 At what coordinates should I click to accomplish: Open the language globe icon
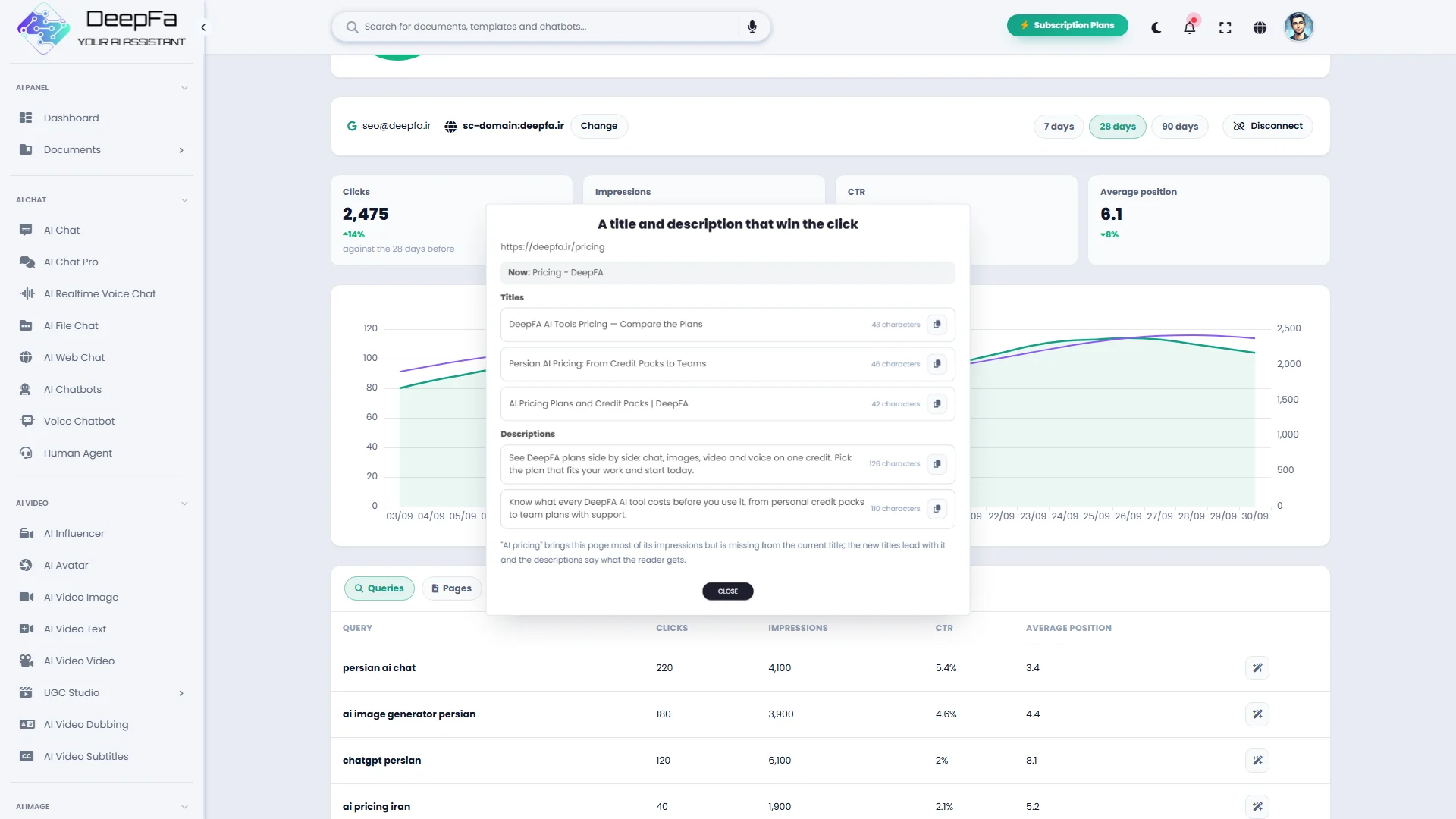click(x=1260, y=27)
